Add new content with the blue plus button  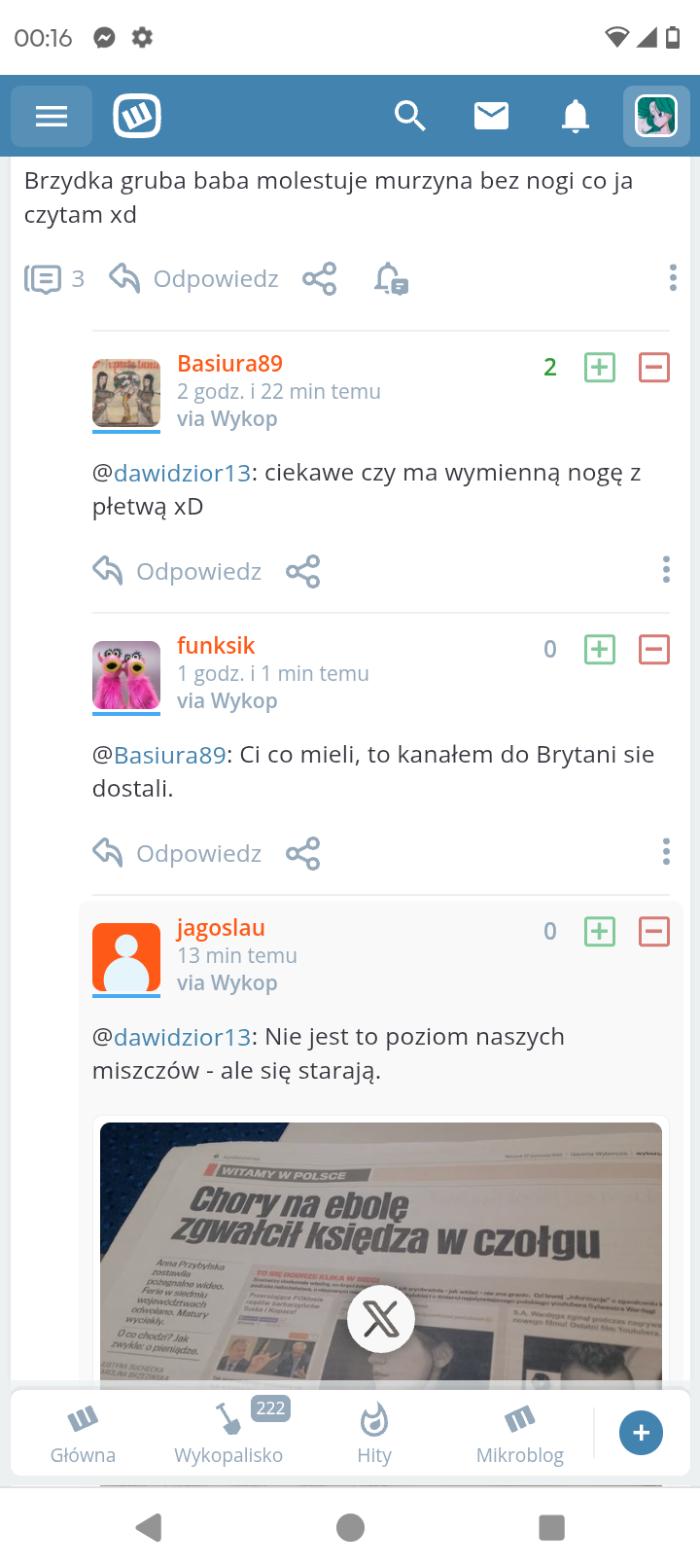click(642, 1433)
